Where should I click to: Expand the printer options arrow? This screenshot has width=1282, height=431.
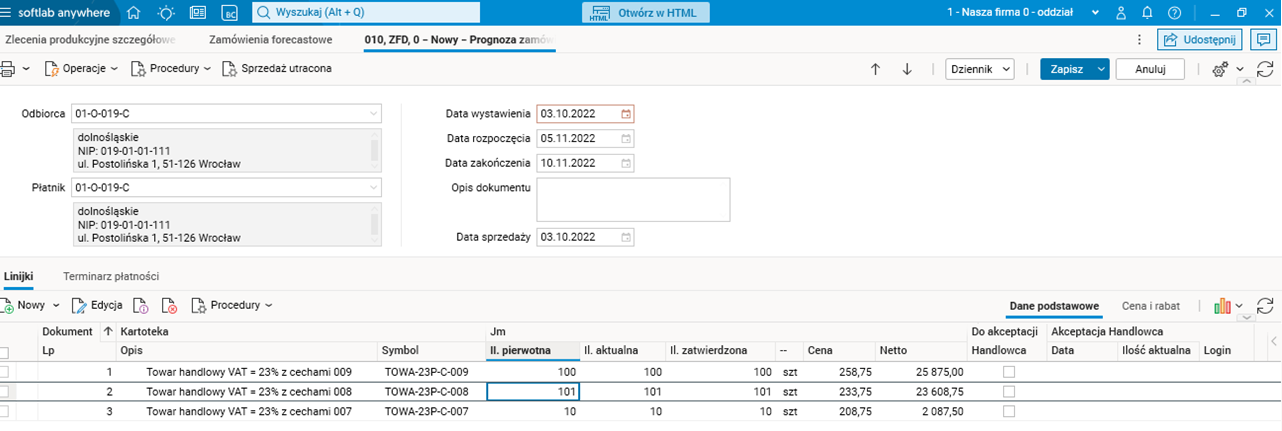pyautogui.click(x=25, y=69)
